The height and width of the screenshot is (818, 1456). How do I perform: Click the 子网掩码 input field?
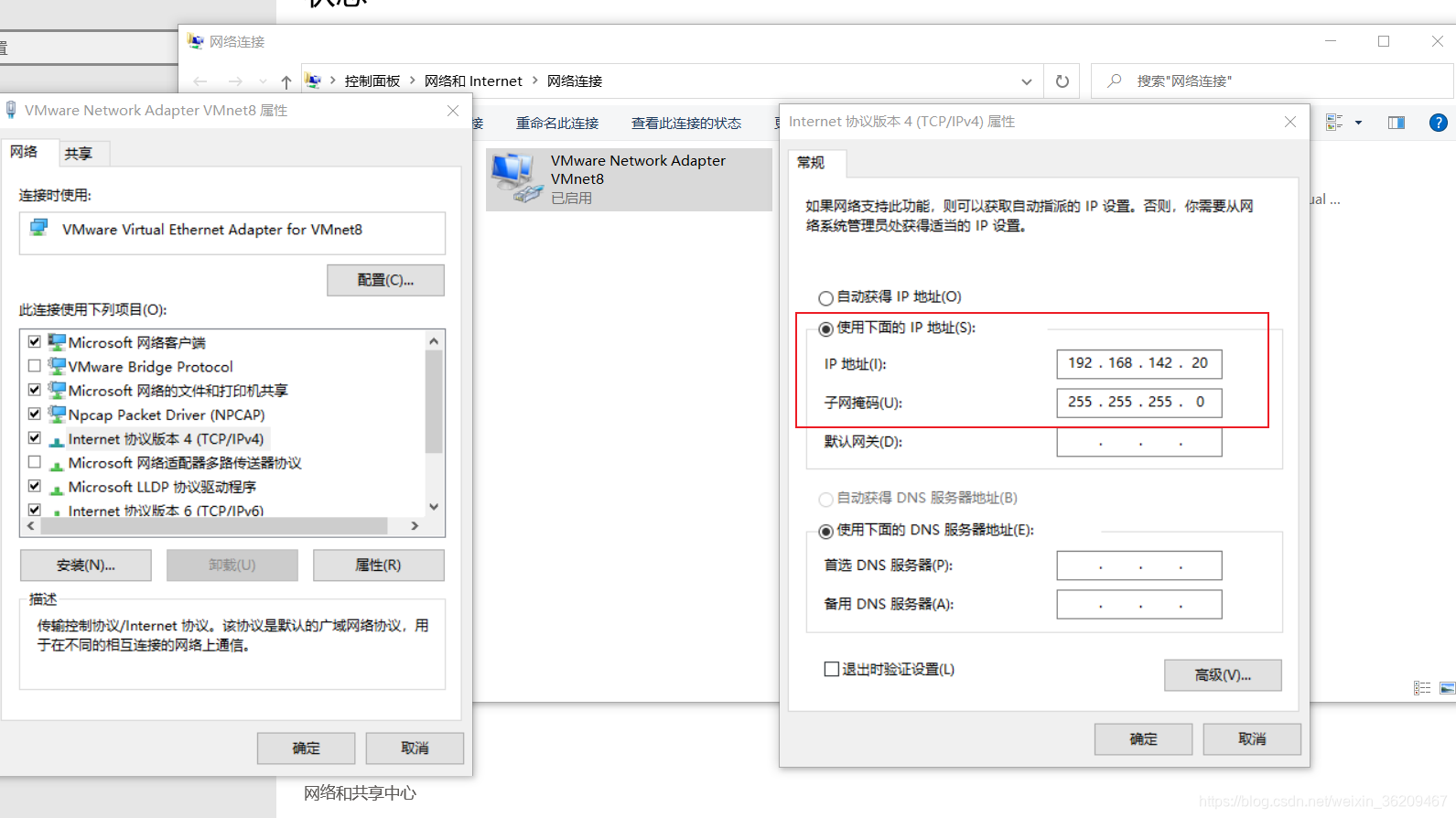1139,402
